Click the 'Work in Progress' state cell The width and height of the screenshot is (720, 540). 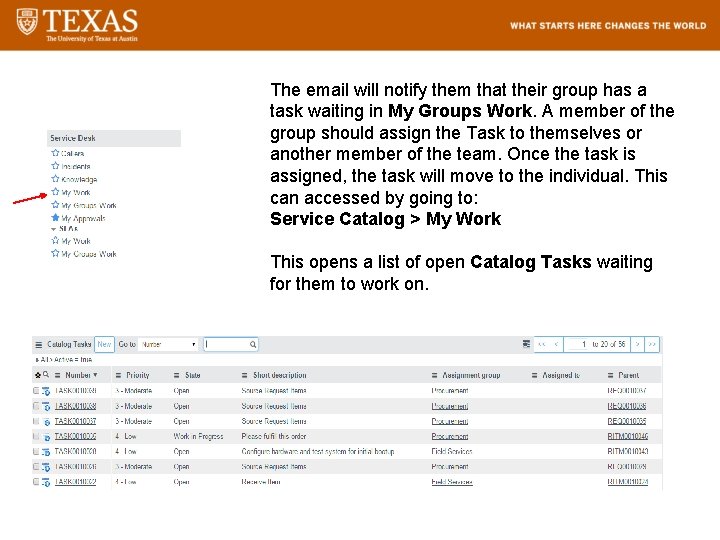coord(198,436)
